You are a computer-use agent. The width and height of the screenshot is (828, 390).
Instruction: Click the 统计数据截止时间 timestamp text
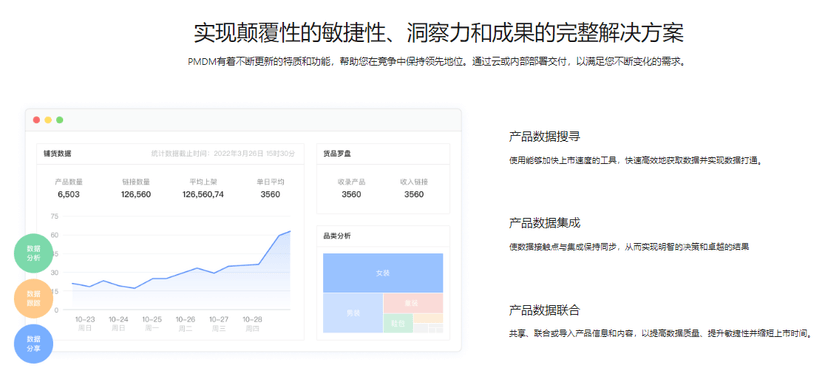click(x=223, y=154)
